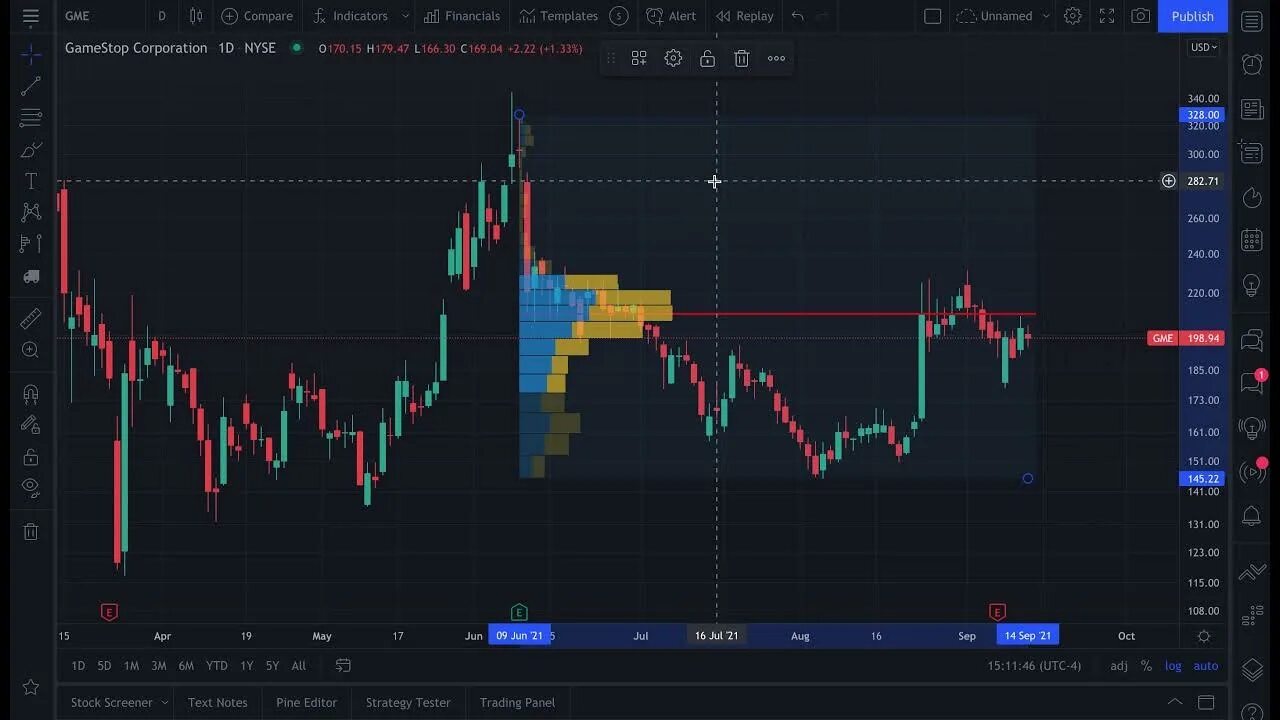Toggle auto scale
Image resolution: width=1280 pixels, height=720 pixels.
tap(1206, 666)
